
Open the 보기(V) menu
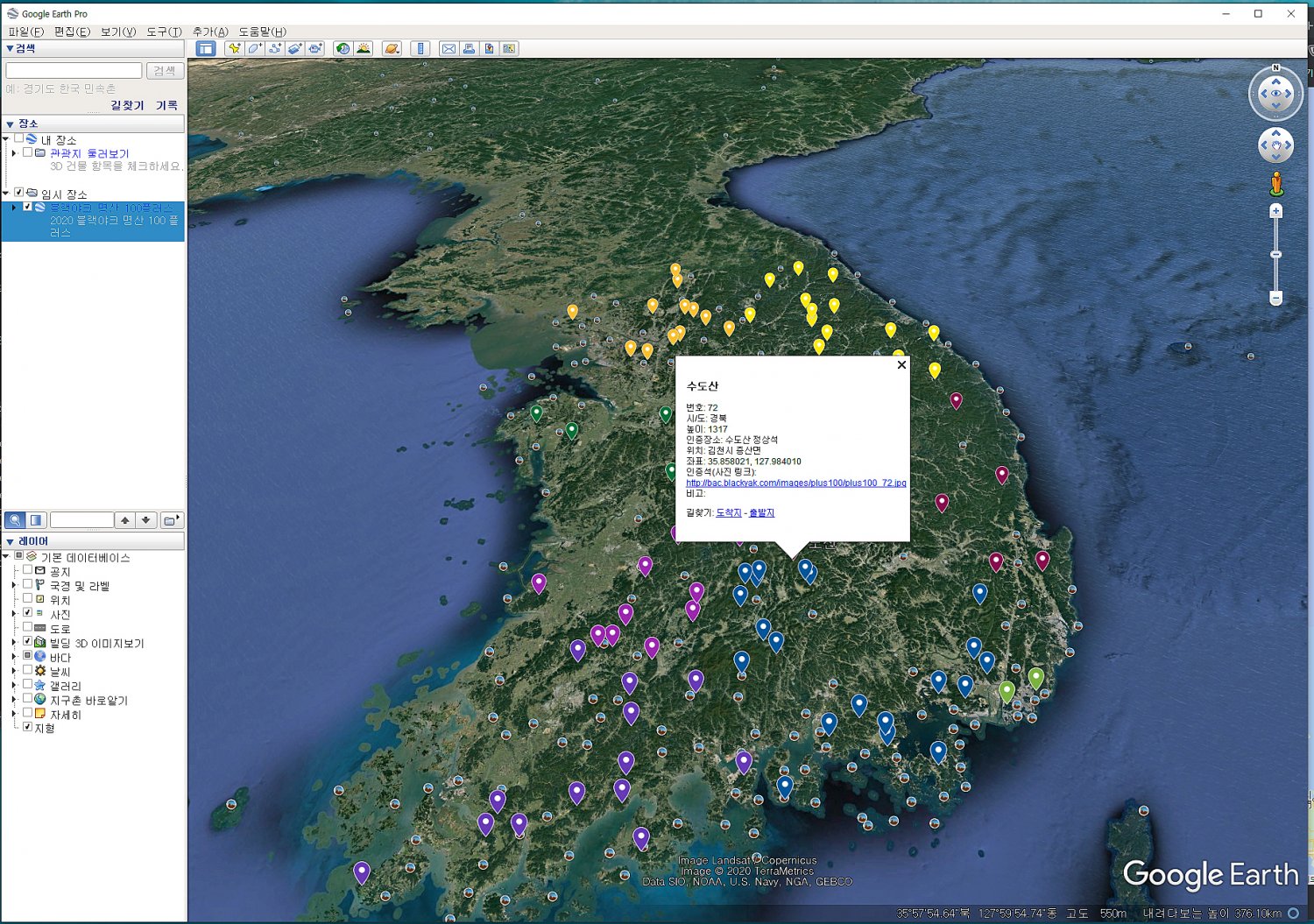pyautogui.click(x=118, y=32)
